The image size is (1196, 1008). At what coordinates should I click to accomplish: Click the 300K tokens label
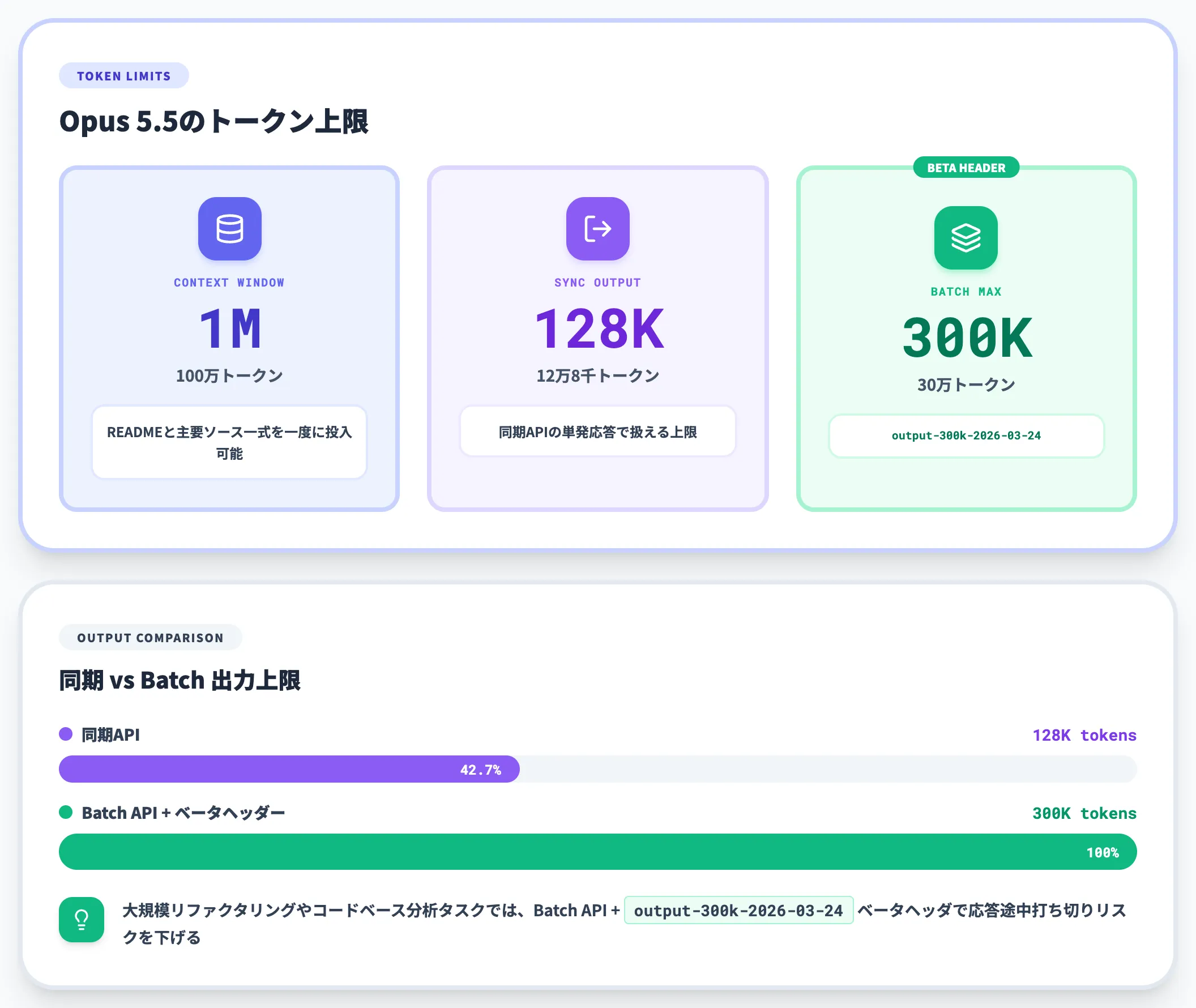(1084, 813)
